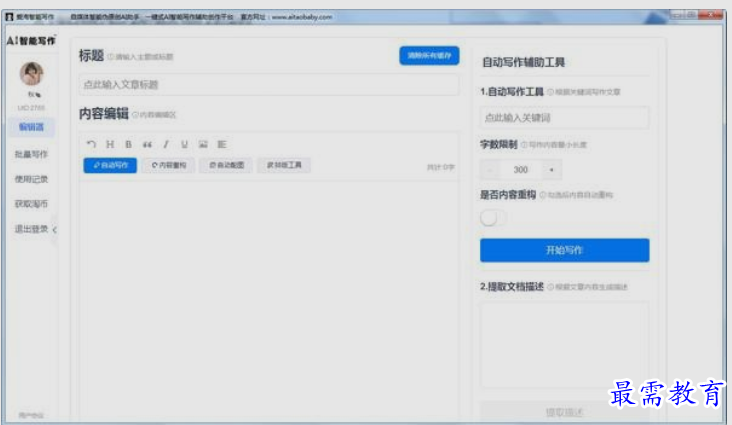Toggle the 是否内容重构 switch
The image size is (732, 425).
(493, 218)
